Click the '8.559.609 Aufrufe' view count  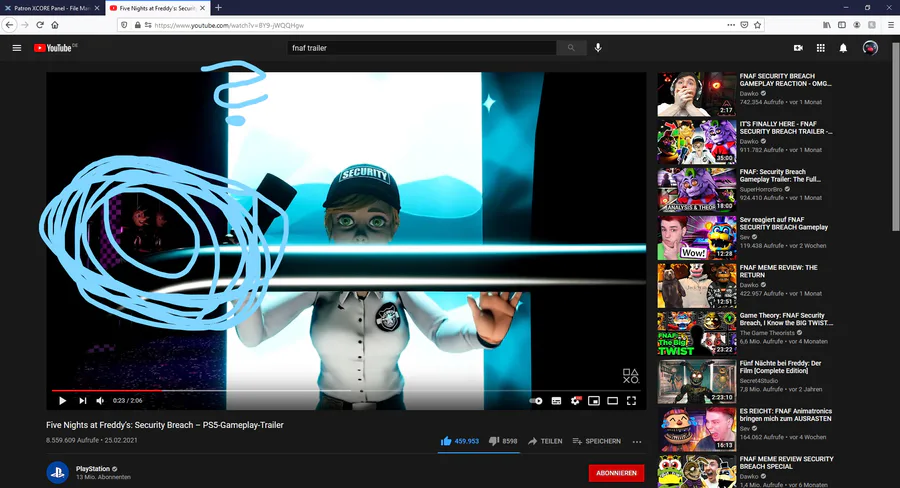click(x=72, y=440)
